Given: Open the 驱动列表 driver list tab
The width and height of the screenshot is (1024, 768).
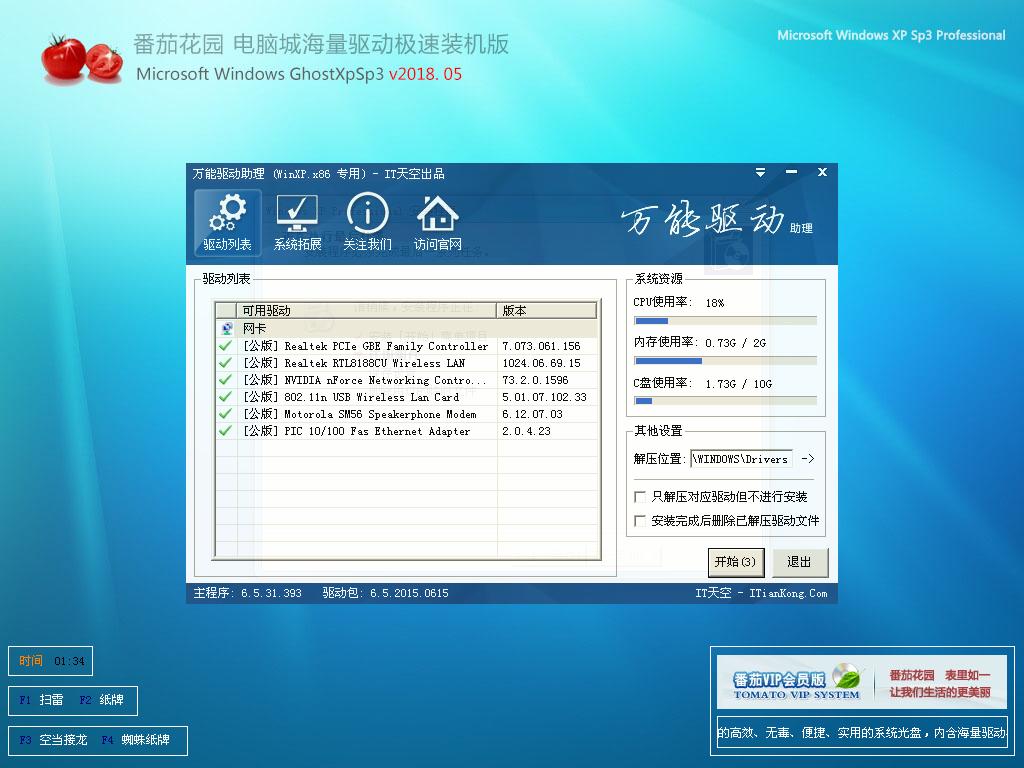Looking at the screenshot, I should tap(227, 222).
